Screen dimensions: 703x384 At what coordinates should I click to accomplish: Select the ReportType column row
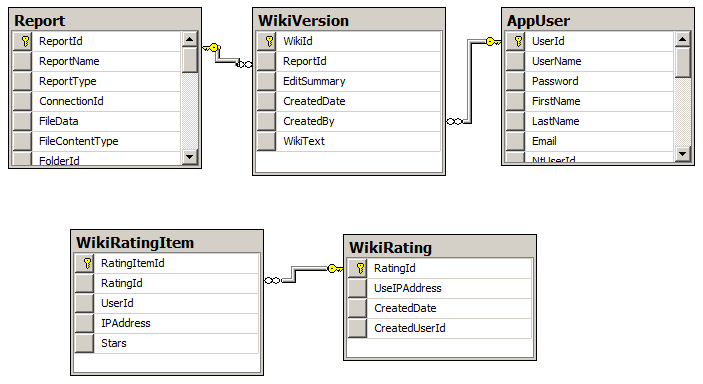[x=97, y=81]
